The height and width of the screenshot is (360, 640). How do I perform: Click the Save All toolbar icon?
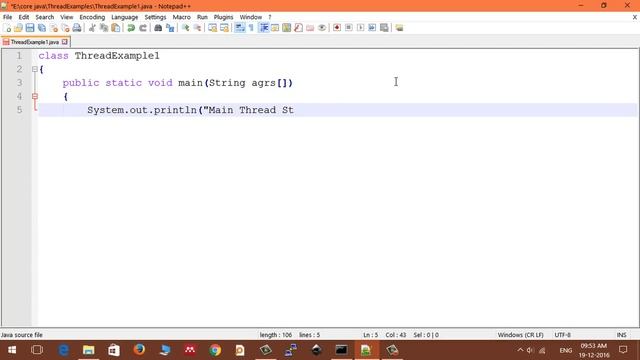click(42, 28)
